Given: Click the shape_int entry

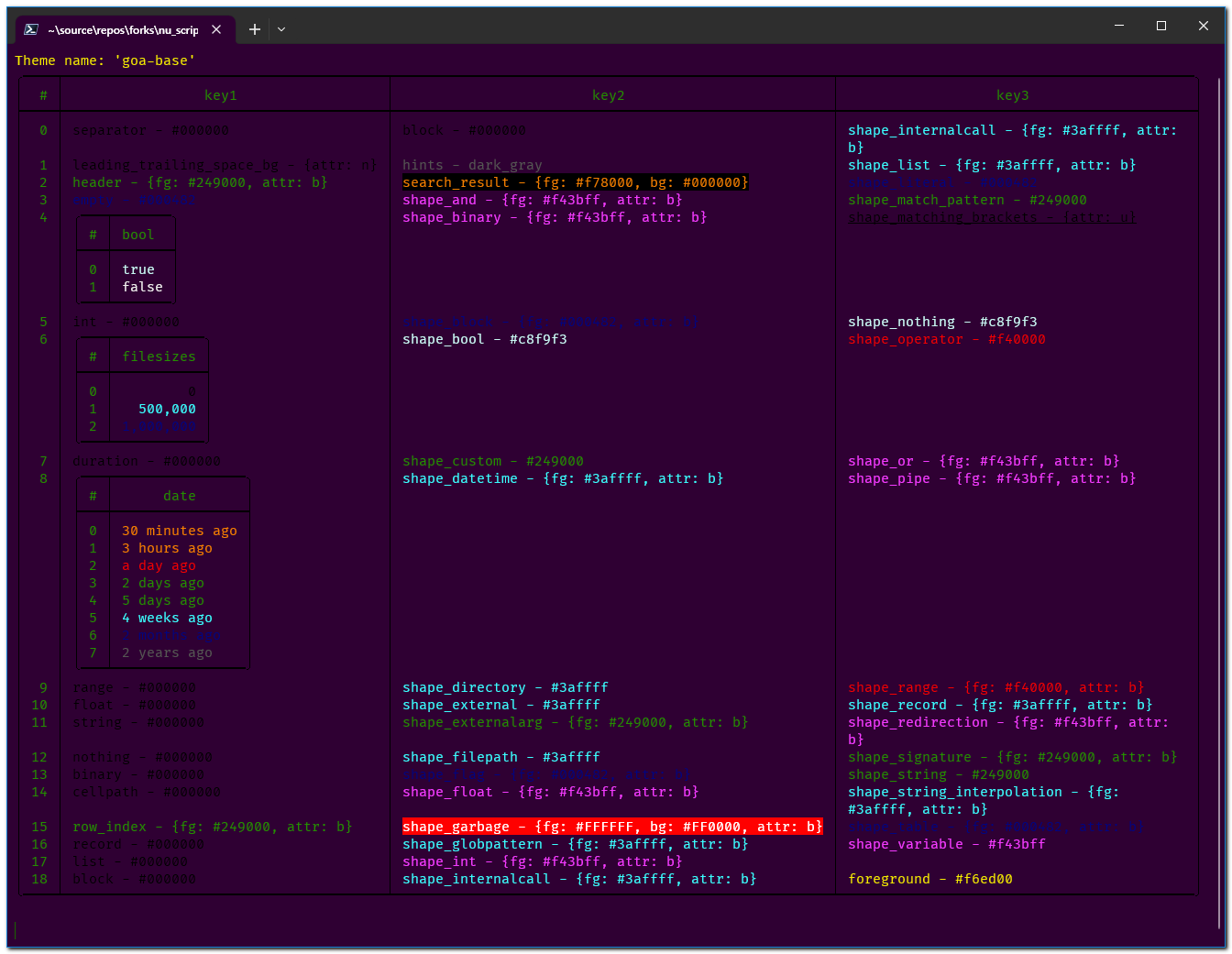Looking at the screenshot, I should point(543,861).
